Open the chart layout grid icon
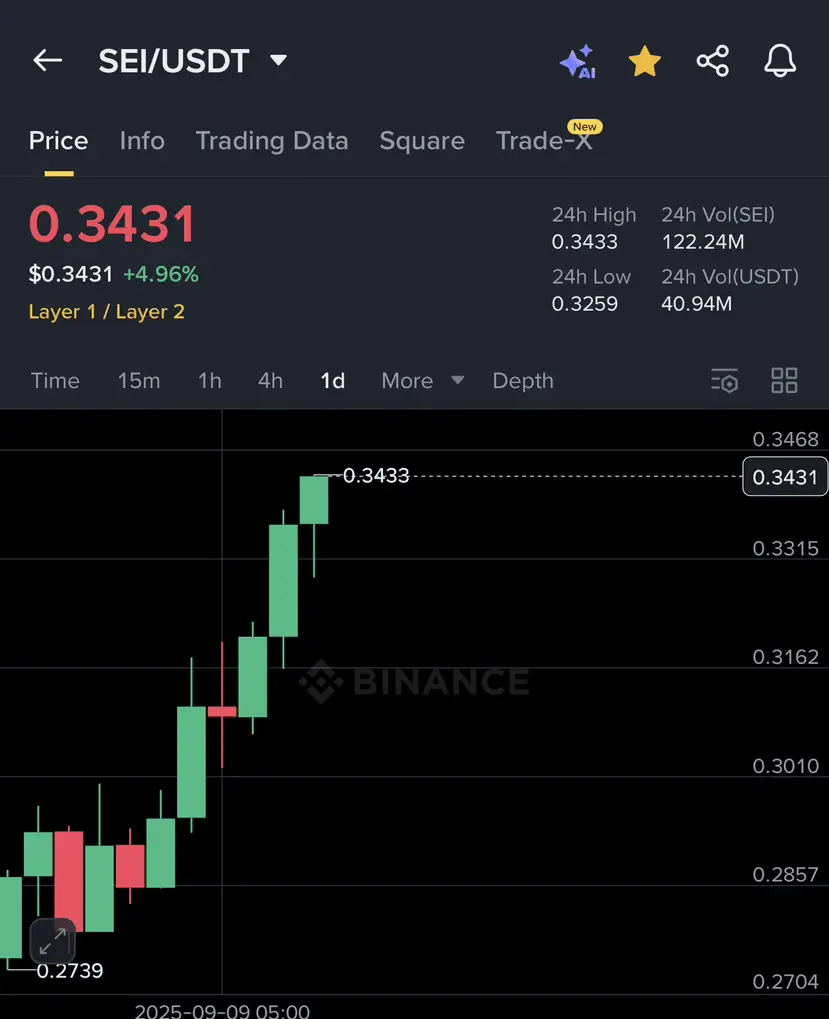The height and width of the screenshot is (1019, 829). (x=784, y=381)
